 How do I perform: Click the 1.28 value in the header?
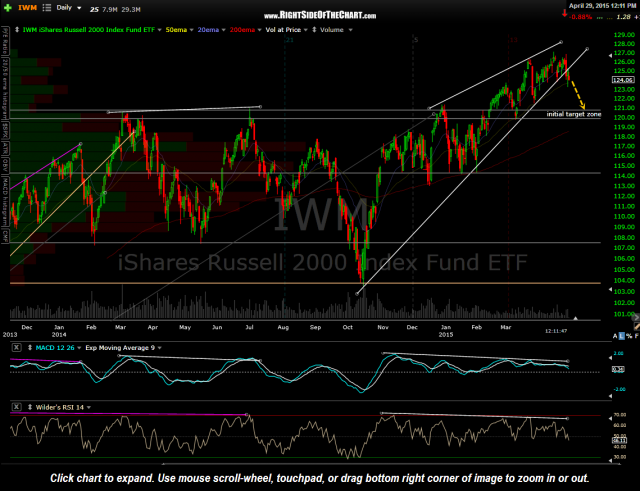(x=623, y=17)
